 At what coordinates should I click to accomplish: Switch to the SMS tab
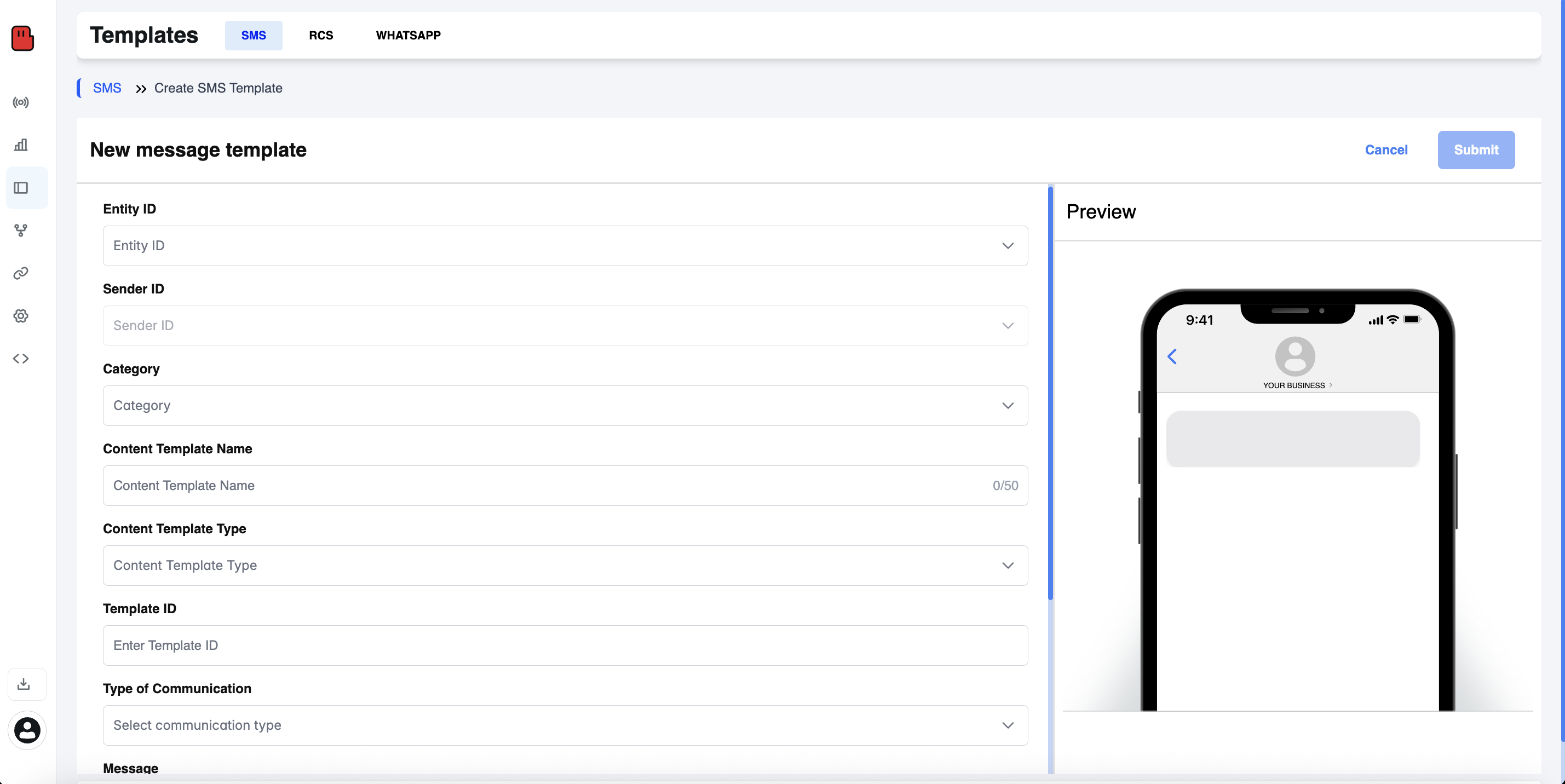[x=254, y=35]
